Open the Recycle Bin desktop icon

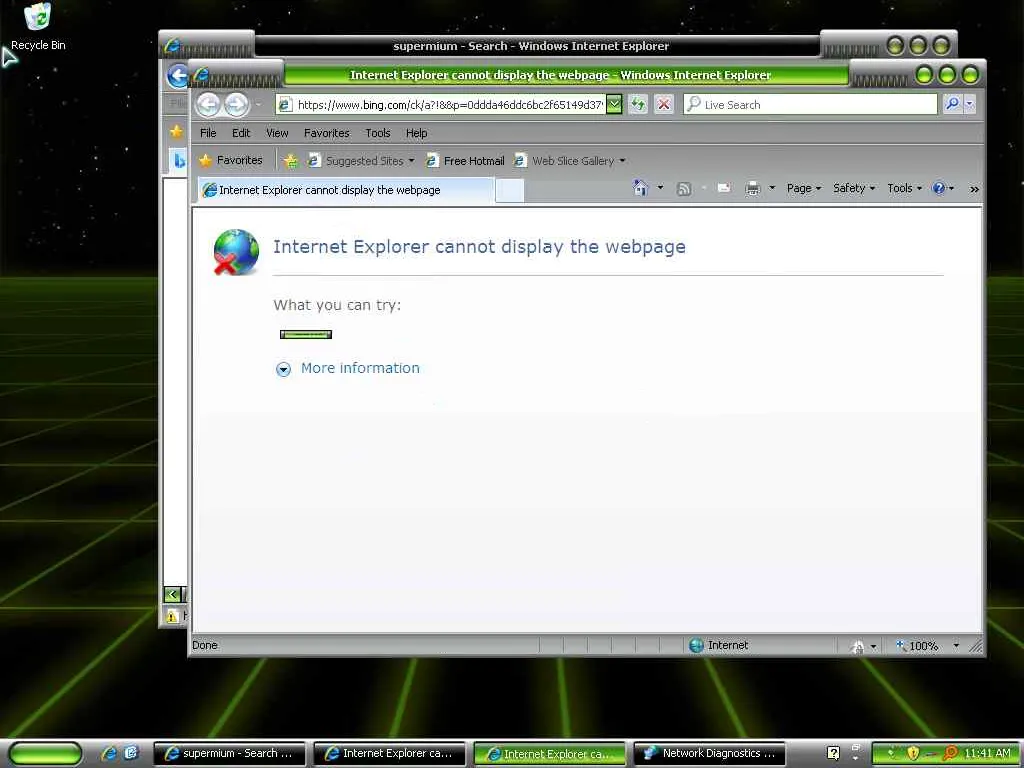pyautogui.click(x=38, y=26)
